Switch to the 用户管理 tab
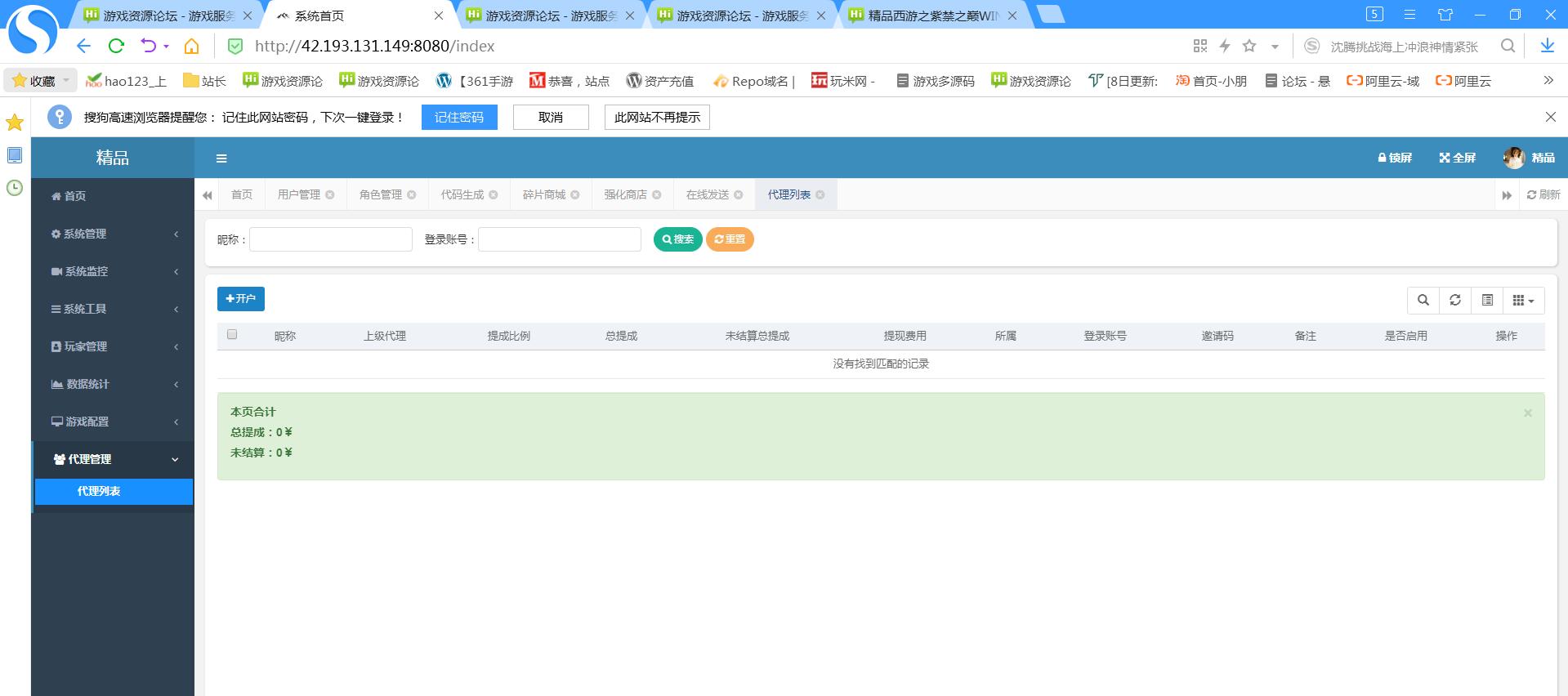Image resolution: width=1568 pixels, height=696 pixels. [x=298, y=194]
